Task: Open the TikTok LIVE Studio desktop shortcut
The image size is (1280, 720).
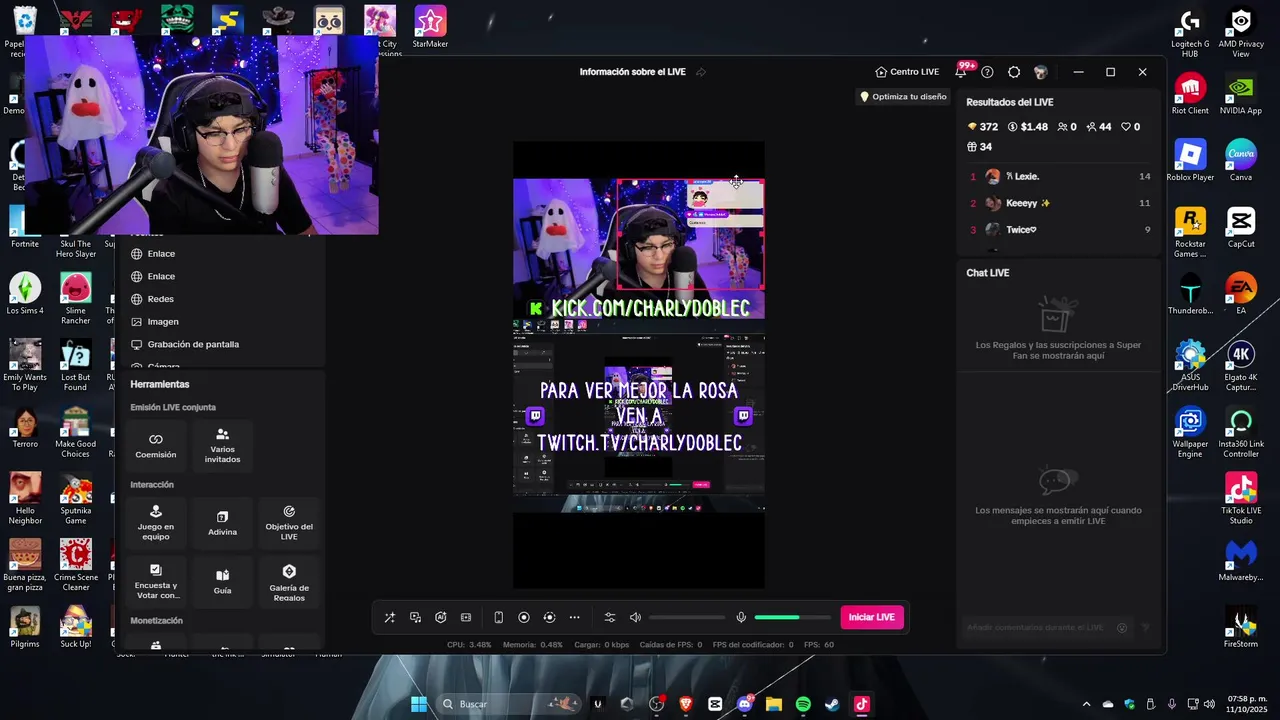Action: point(1241,498)
